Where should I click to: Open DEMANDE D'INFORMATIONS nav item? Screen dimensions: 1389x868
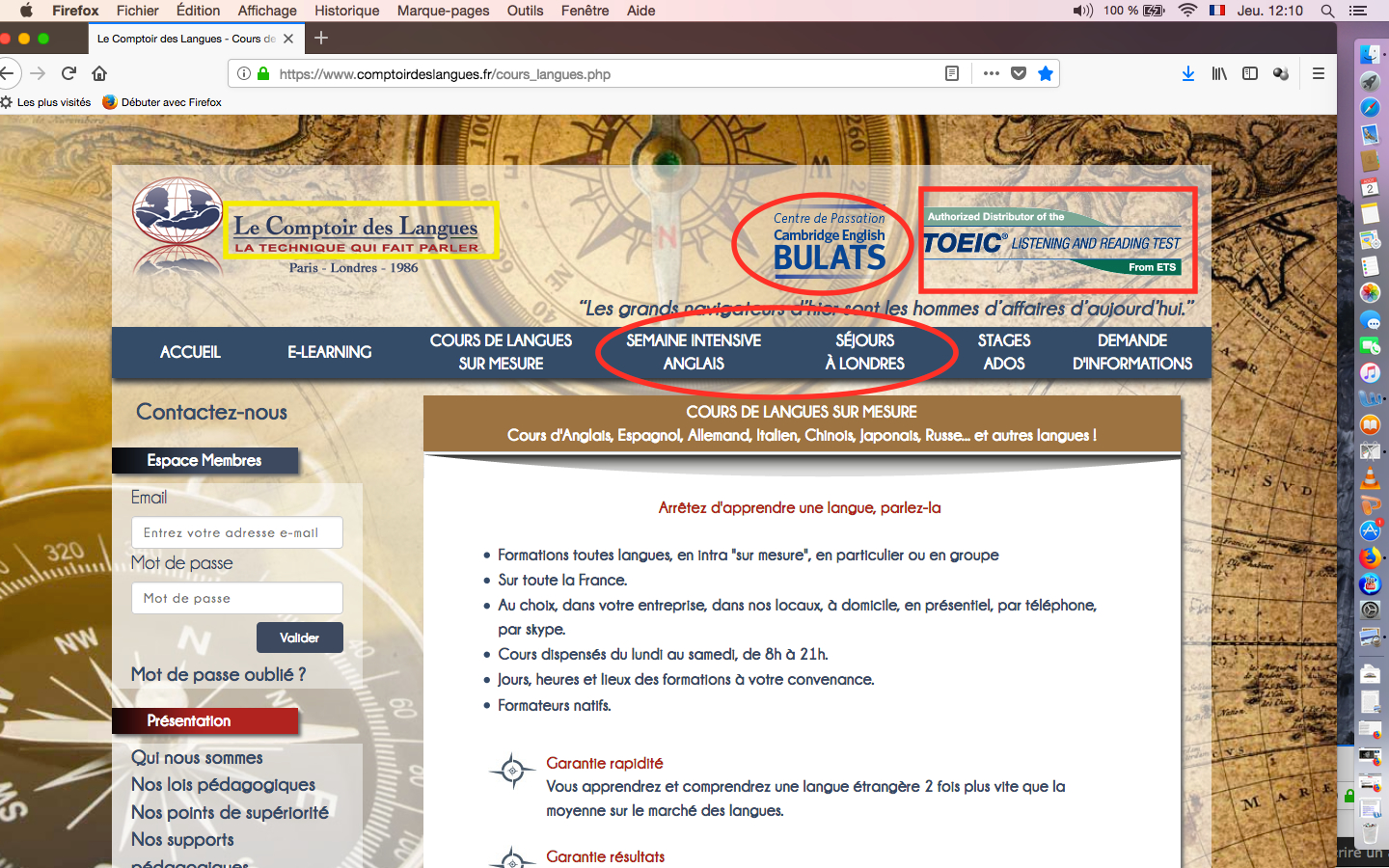pos(1132,352)
